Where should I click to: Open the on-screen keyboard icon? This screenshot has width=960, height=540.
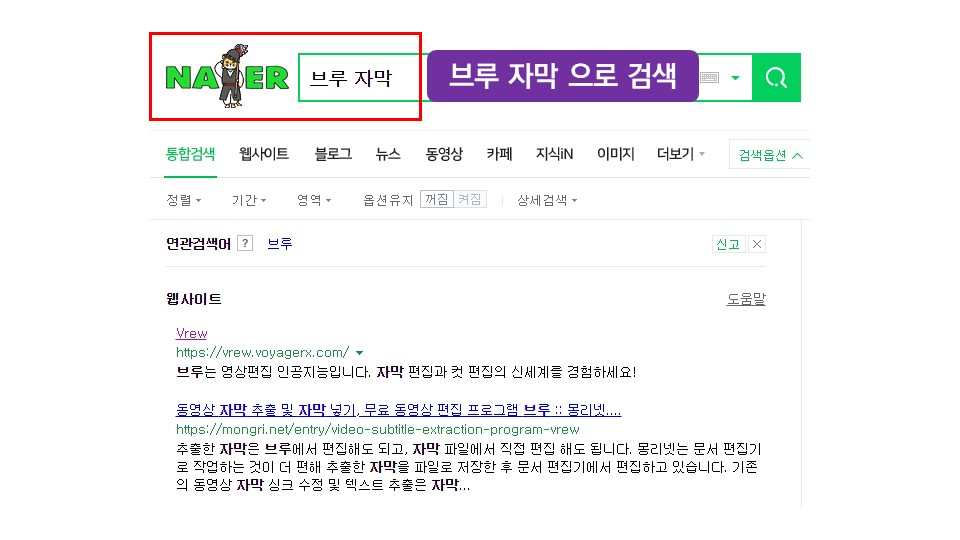click(710, 78)
